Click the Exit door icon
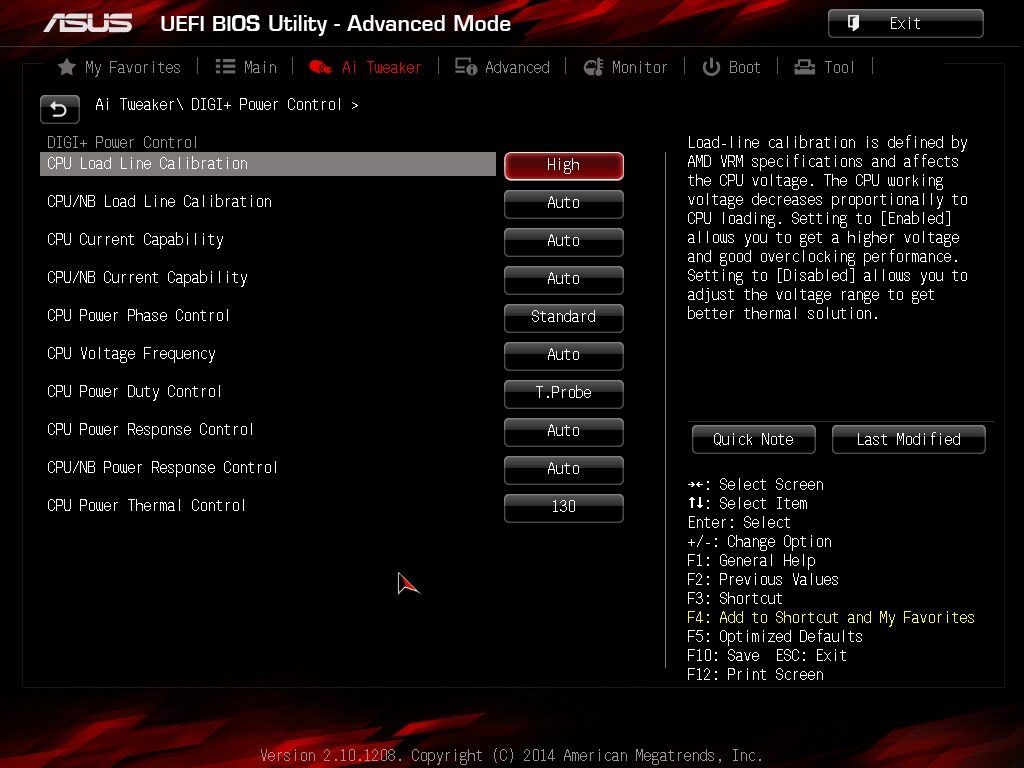The image size is (1024, 768). pyautogui.click(x=853, y=24)
